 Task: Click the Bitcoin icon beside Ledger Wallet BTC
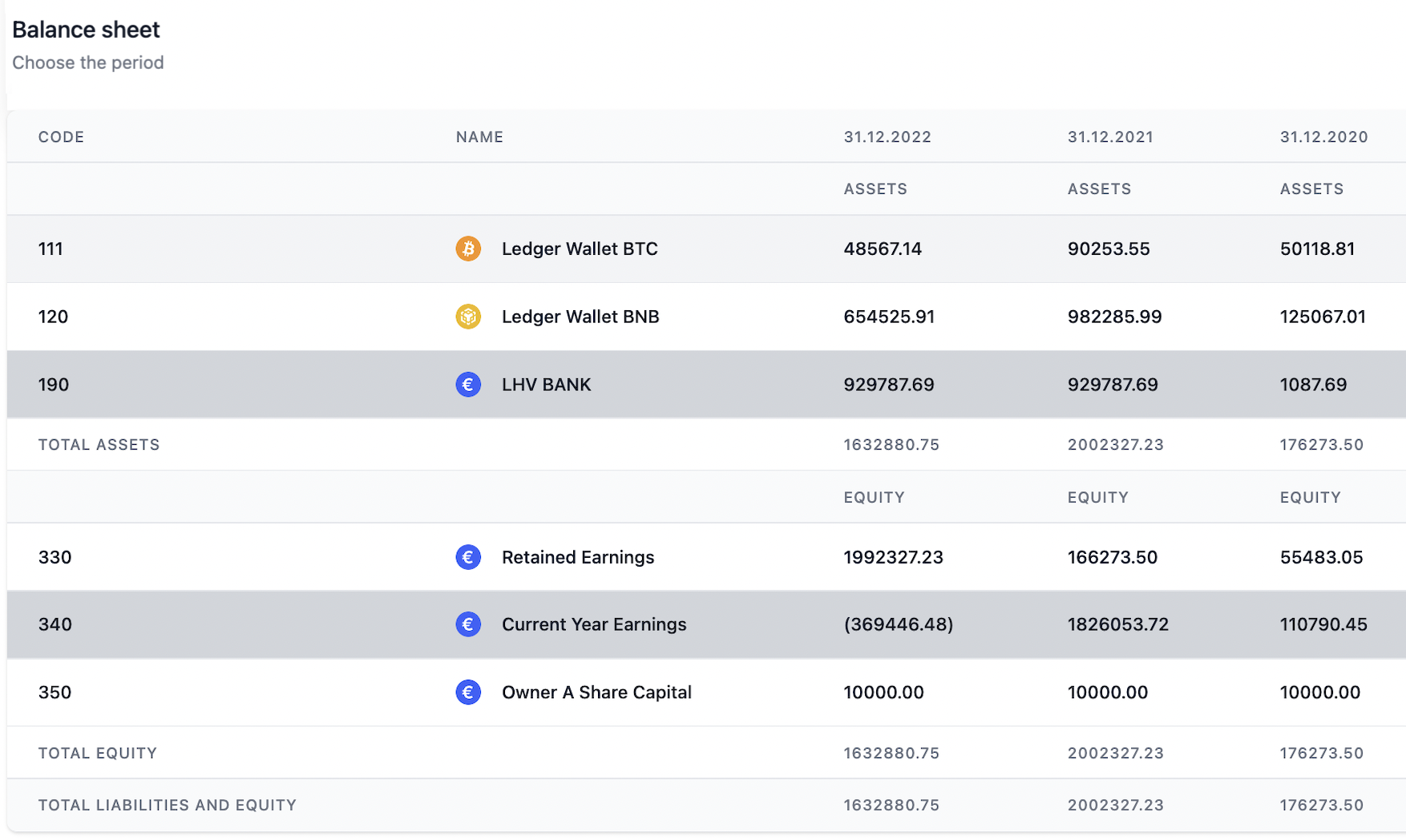[x=468, y=248]
